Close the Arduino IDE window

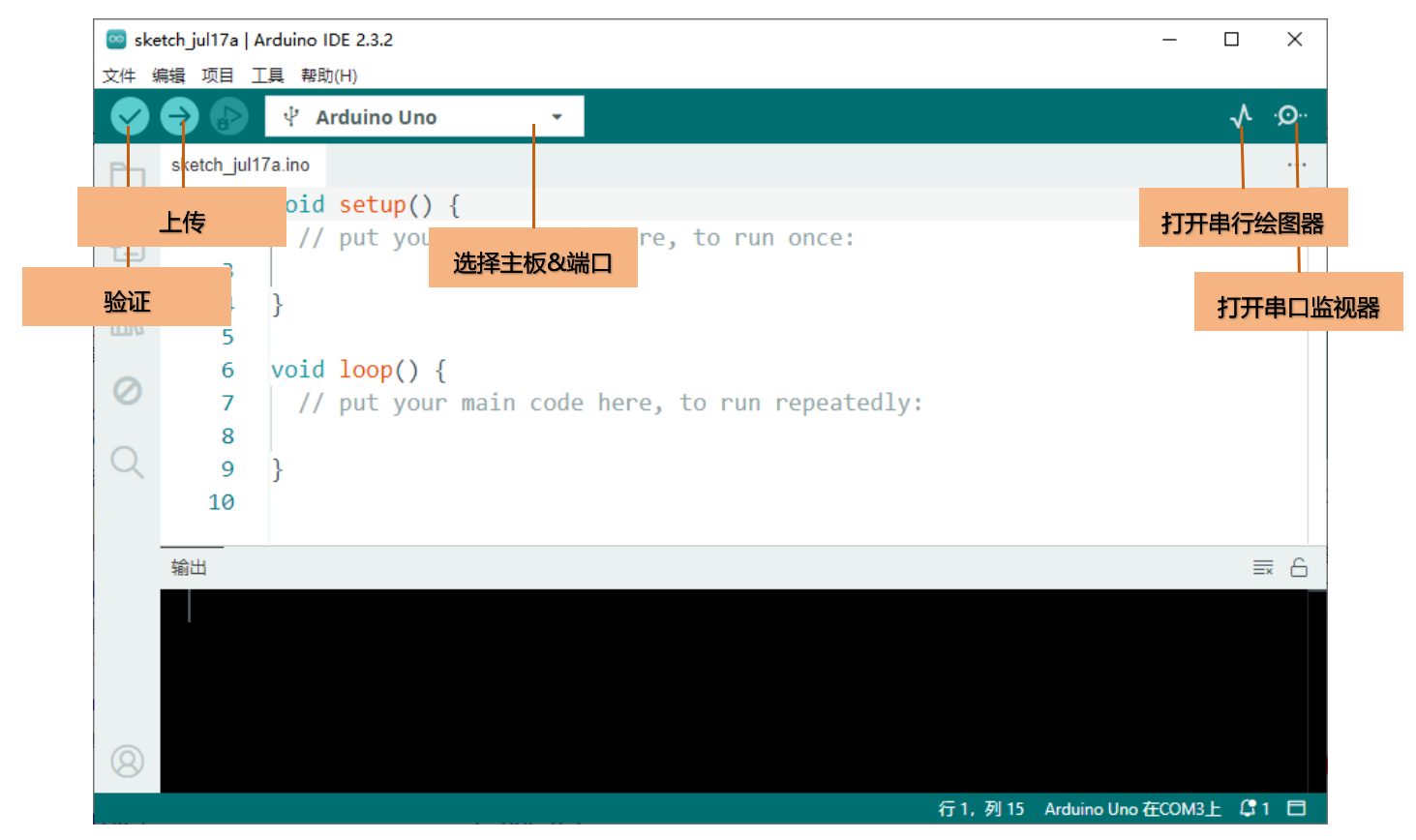[x=1294, y=40]
